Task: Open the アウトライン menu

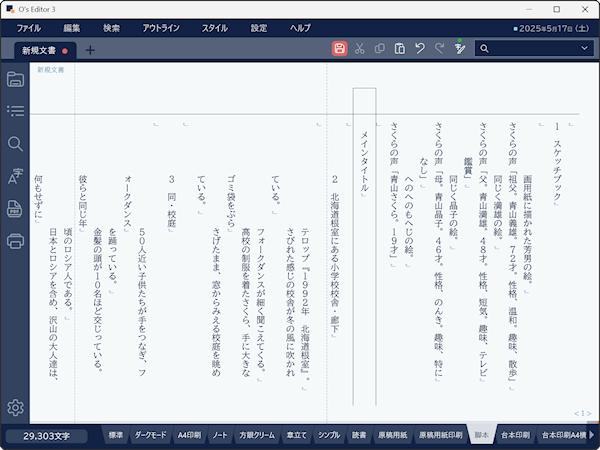Action: click(161, 28)
